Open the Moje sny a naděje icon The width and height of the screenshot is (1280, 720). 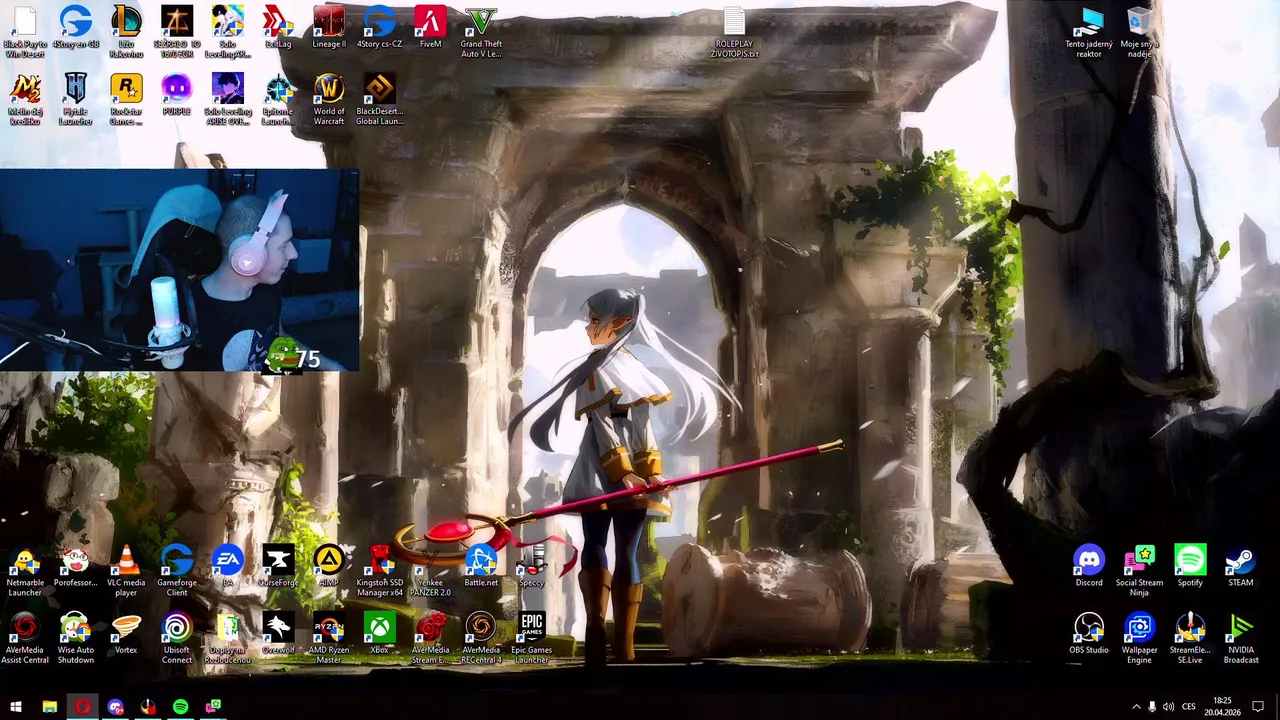(x=1140, y=31)
